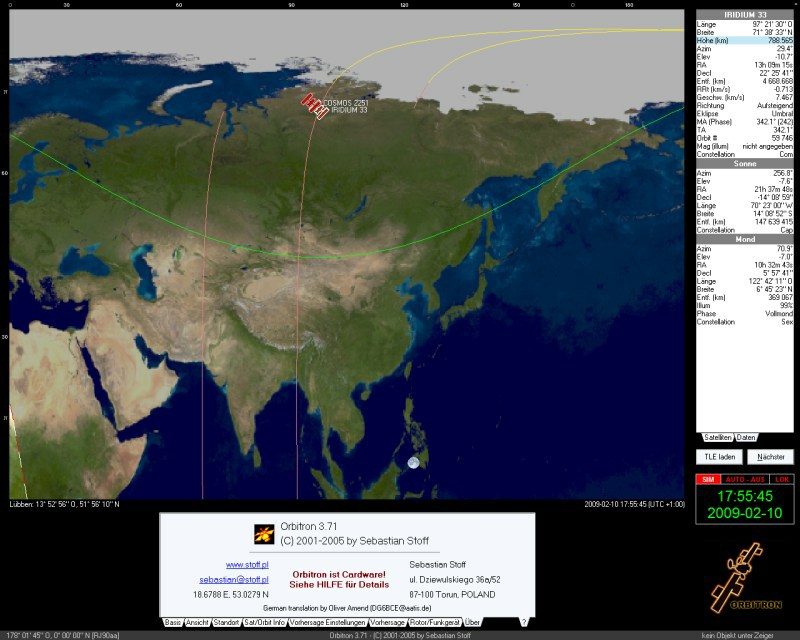Viewport: 800px width, 640px height.
Task: Click the IRIDIUM 33 header in the data panel
Action: tap(745, 15)
